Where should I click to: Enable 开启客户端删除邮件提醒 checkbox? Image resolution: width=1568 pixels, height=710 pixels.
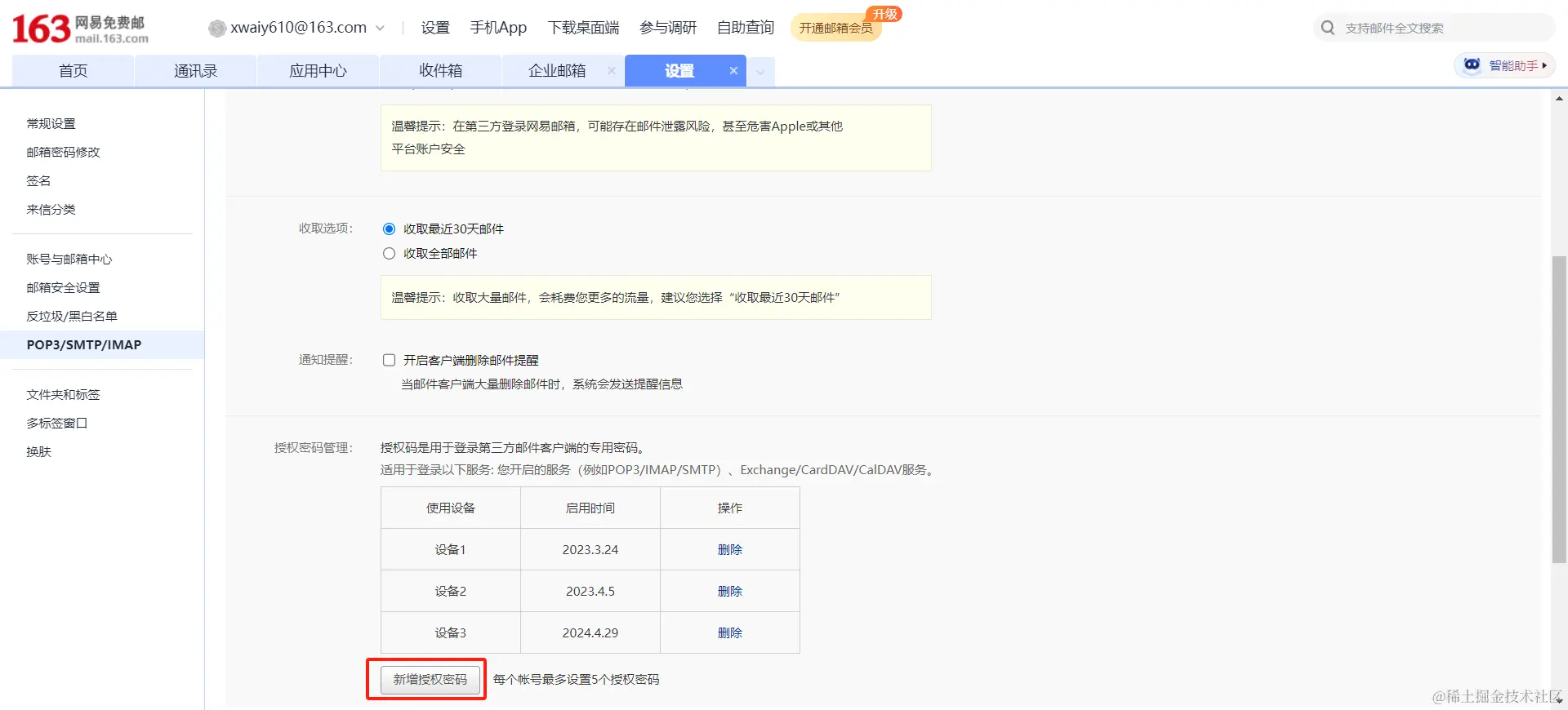point(389,360)
